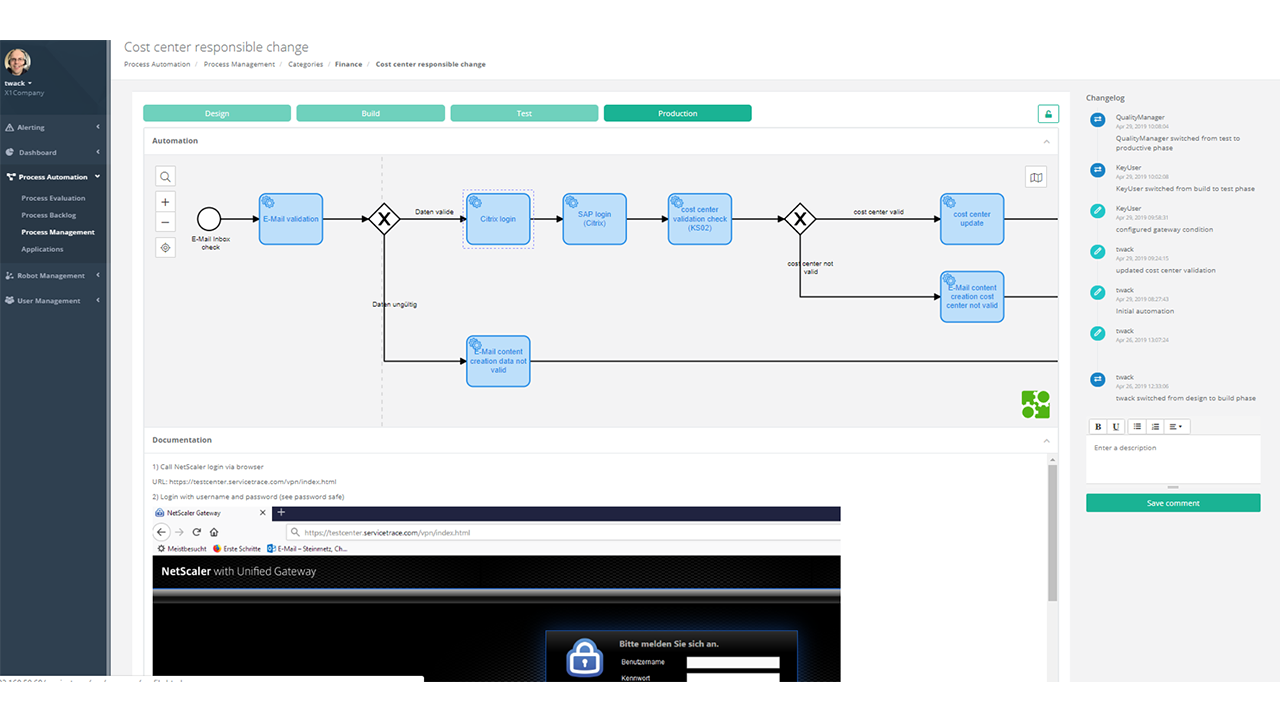This screenshot has width=1280, height=720.
Task: Open the Finance breadcrumb link
Action: pos(348,63)
